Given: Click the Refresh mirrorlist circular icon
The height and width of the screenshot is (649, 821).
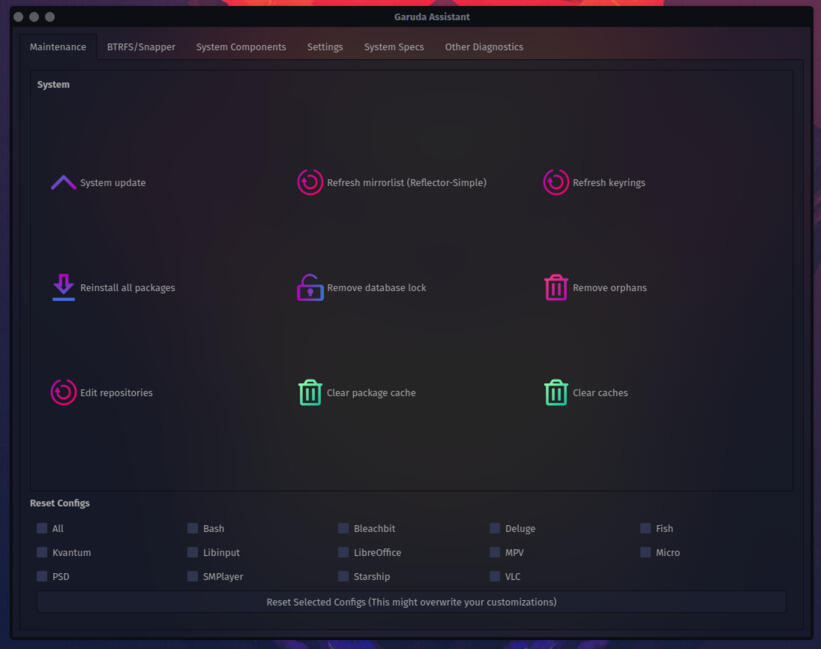Looking at the screenshot, I should pyautogui.click(x=310, y=182).
